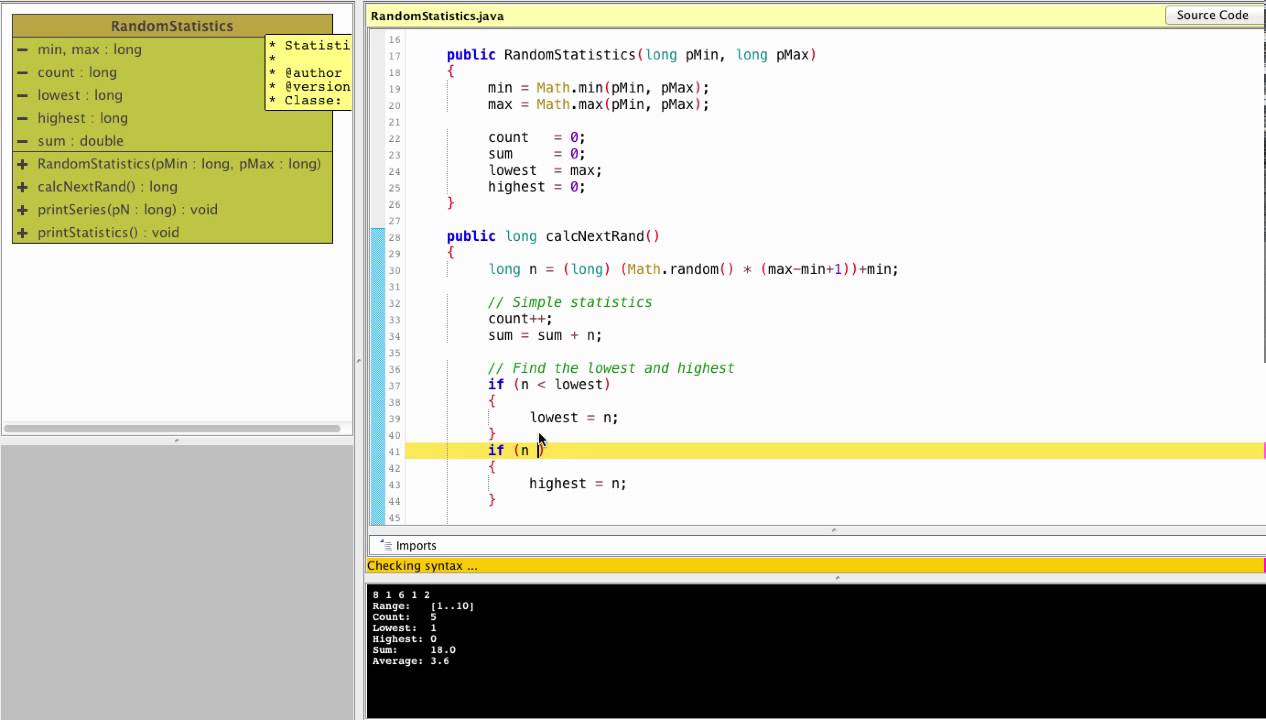Click the 'Checking syntax ...' status bar
The width and height of the screenshot is (1266, 720).
tap(815, 566)
